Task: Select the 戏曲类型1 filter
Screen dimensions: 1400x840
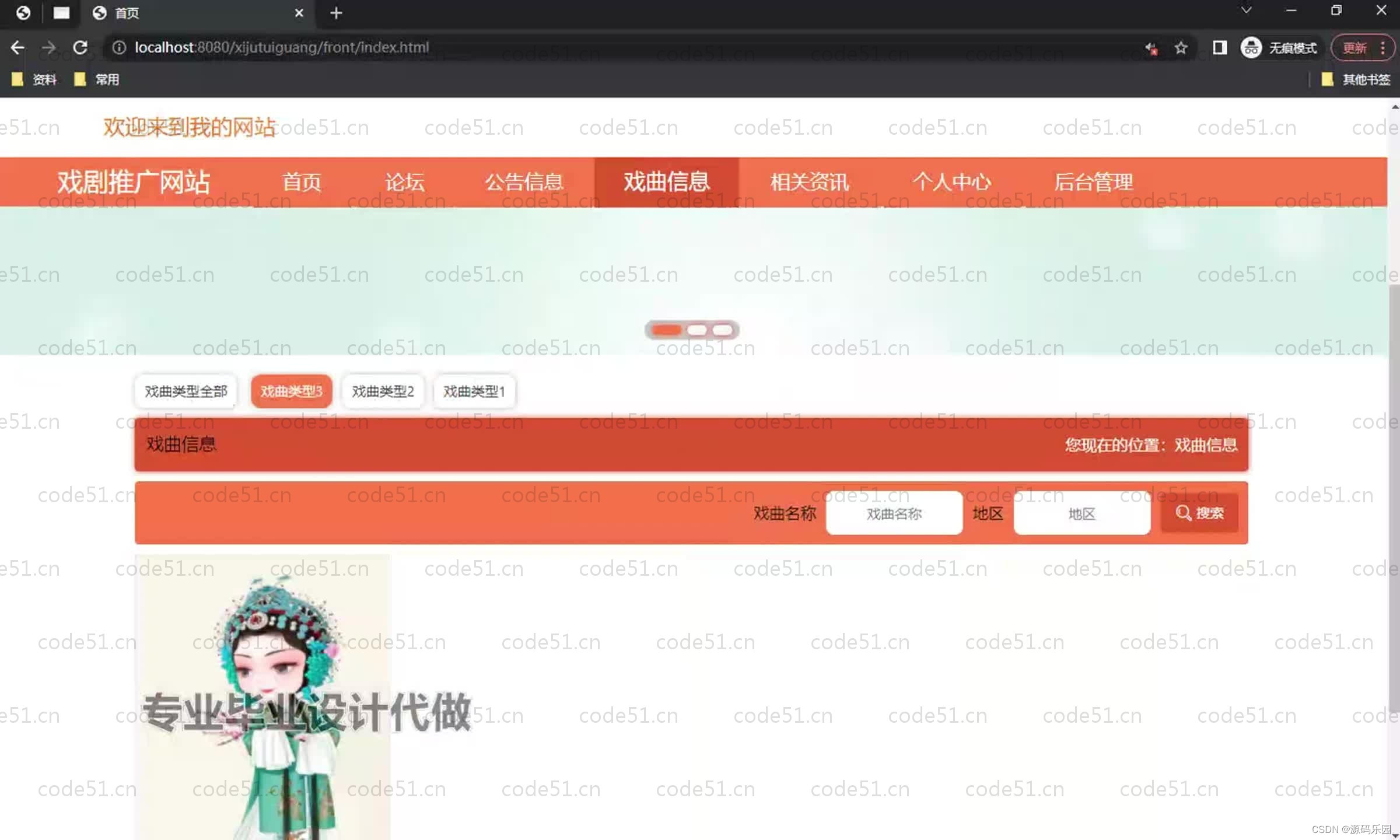Action: point(474,391)
